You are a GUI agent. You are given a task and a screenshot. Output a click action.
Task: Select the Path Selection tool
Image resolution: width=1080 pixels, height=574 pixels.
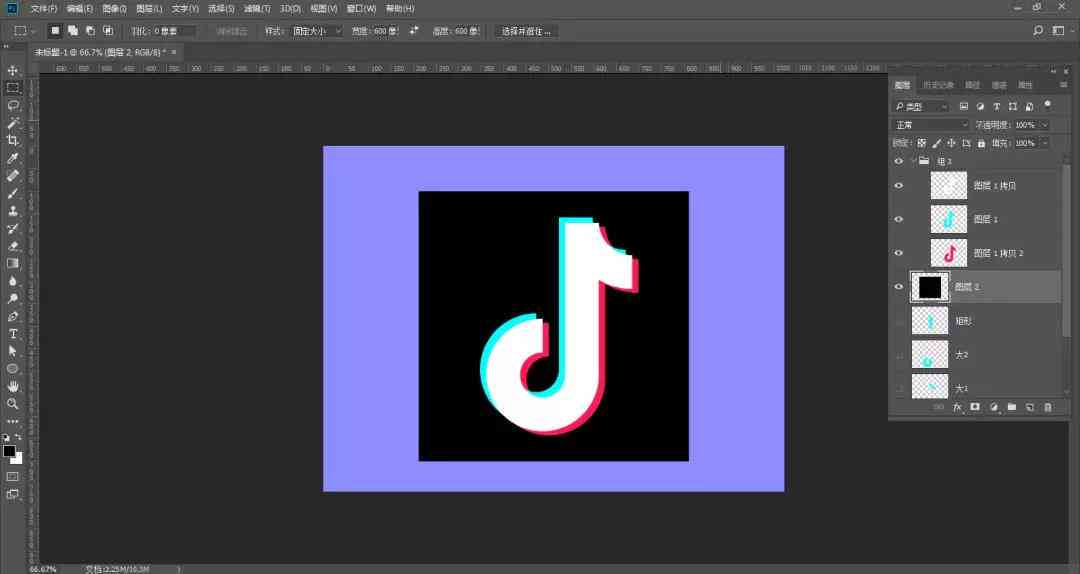point(12,351)
